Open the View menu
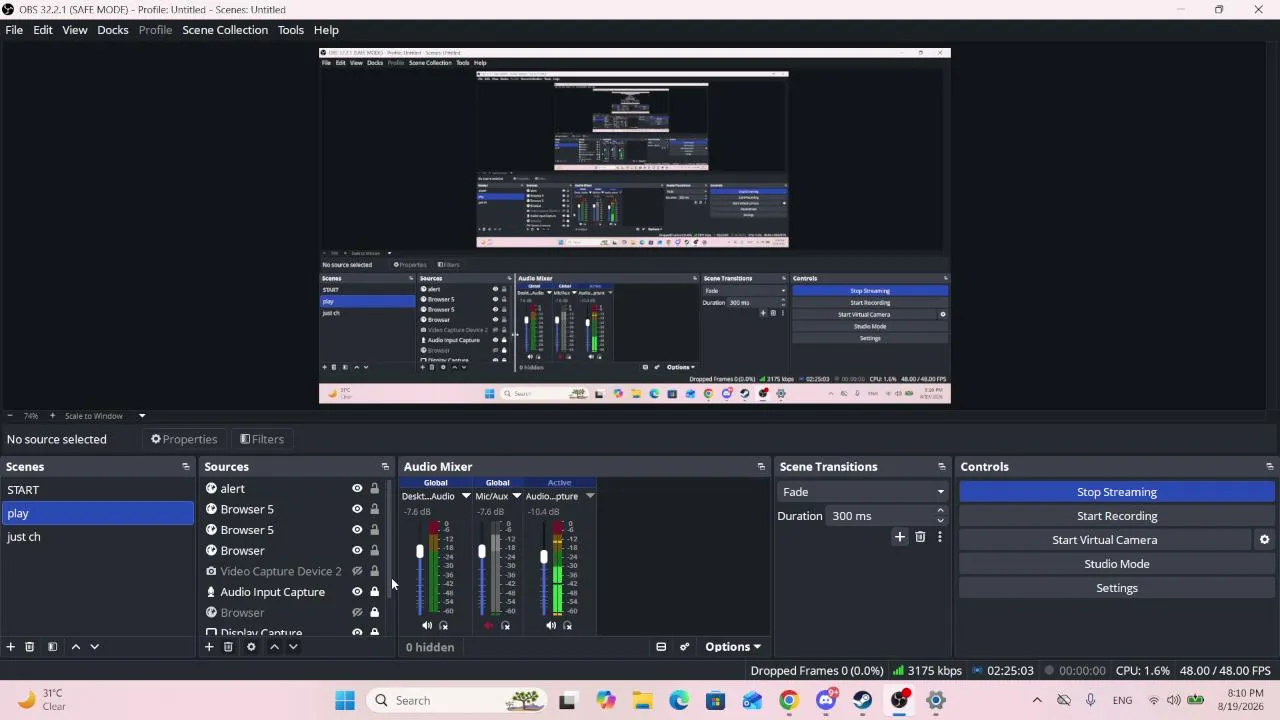 pos(75,30)
